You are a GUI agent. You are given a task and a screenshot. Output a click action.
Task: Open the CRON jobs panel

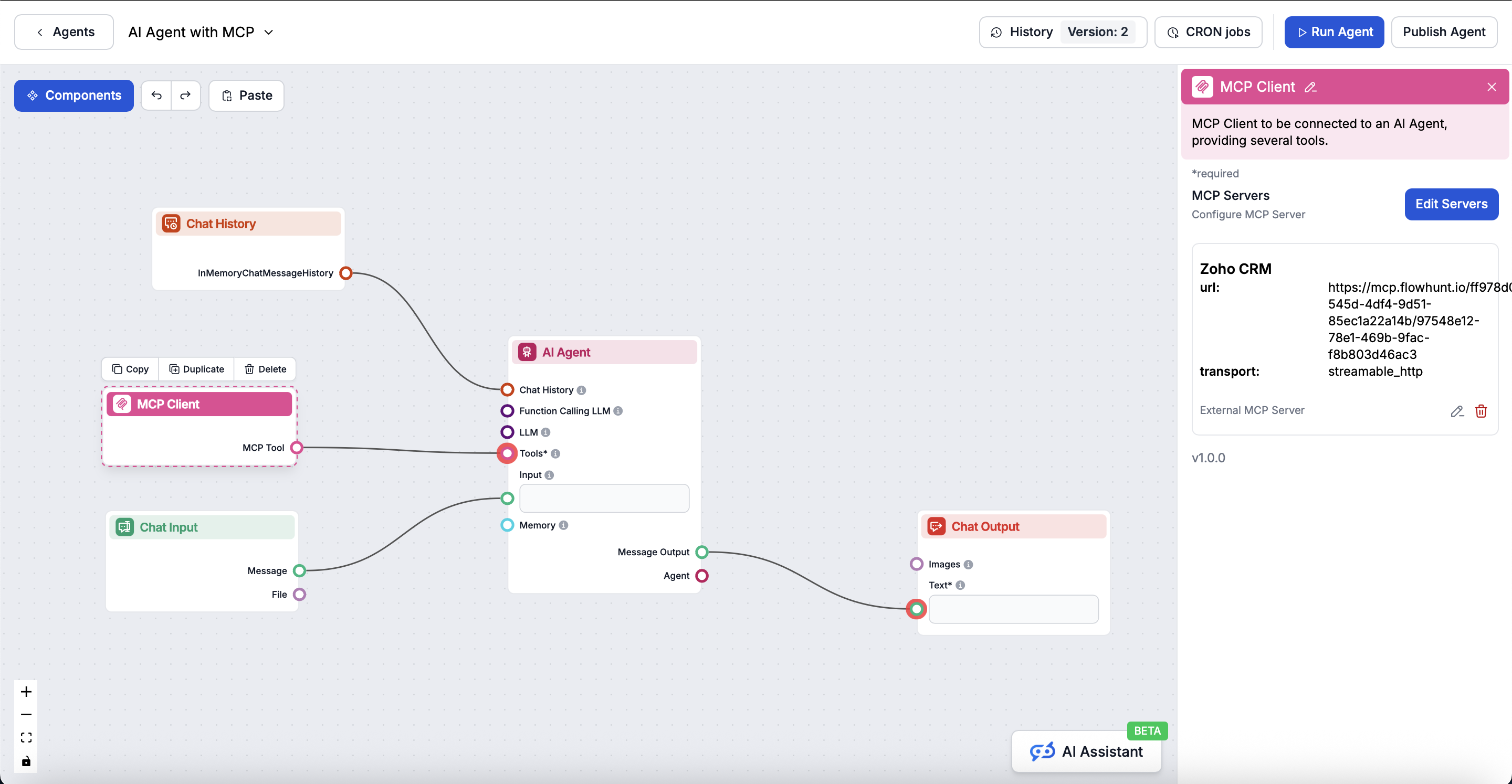point(1208,31)
